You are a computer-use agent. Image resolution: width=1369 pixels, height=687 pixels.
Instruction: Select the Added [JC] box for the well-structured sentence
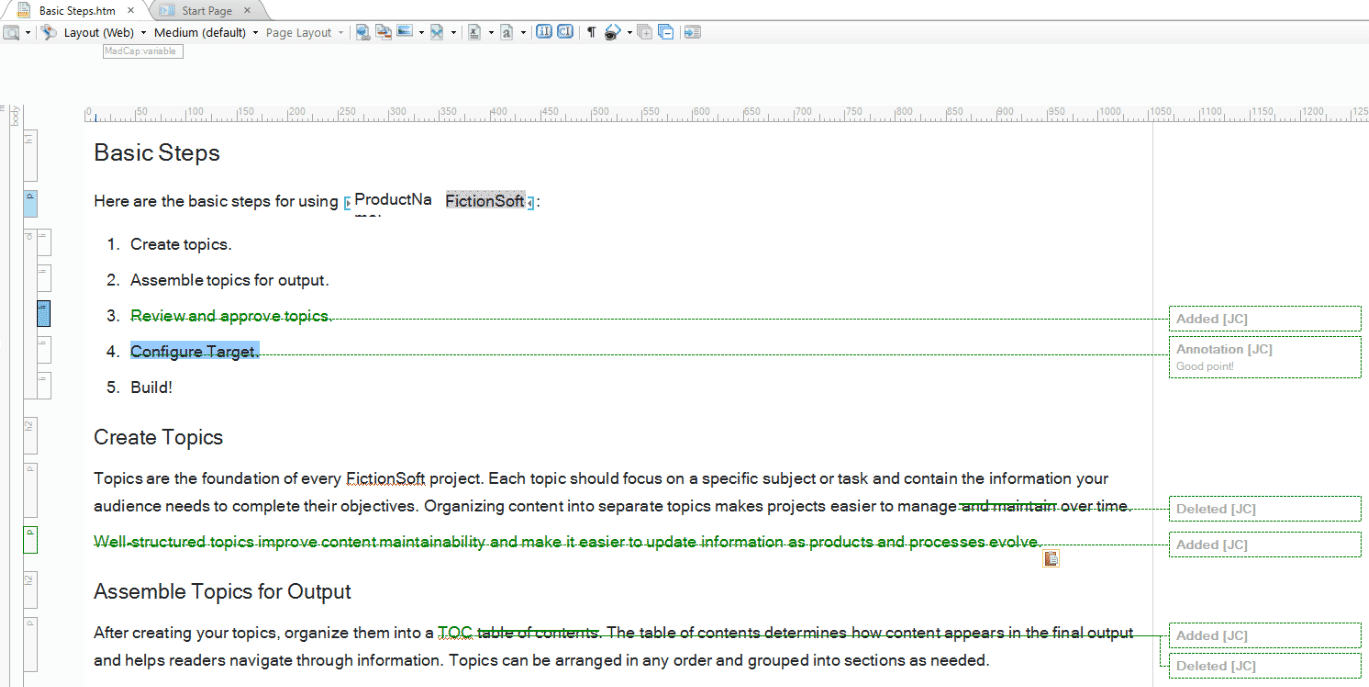click(1265, 545)
